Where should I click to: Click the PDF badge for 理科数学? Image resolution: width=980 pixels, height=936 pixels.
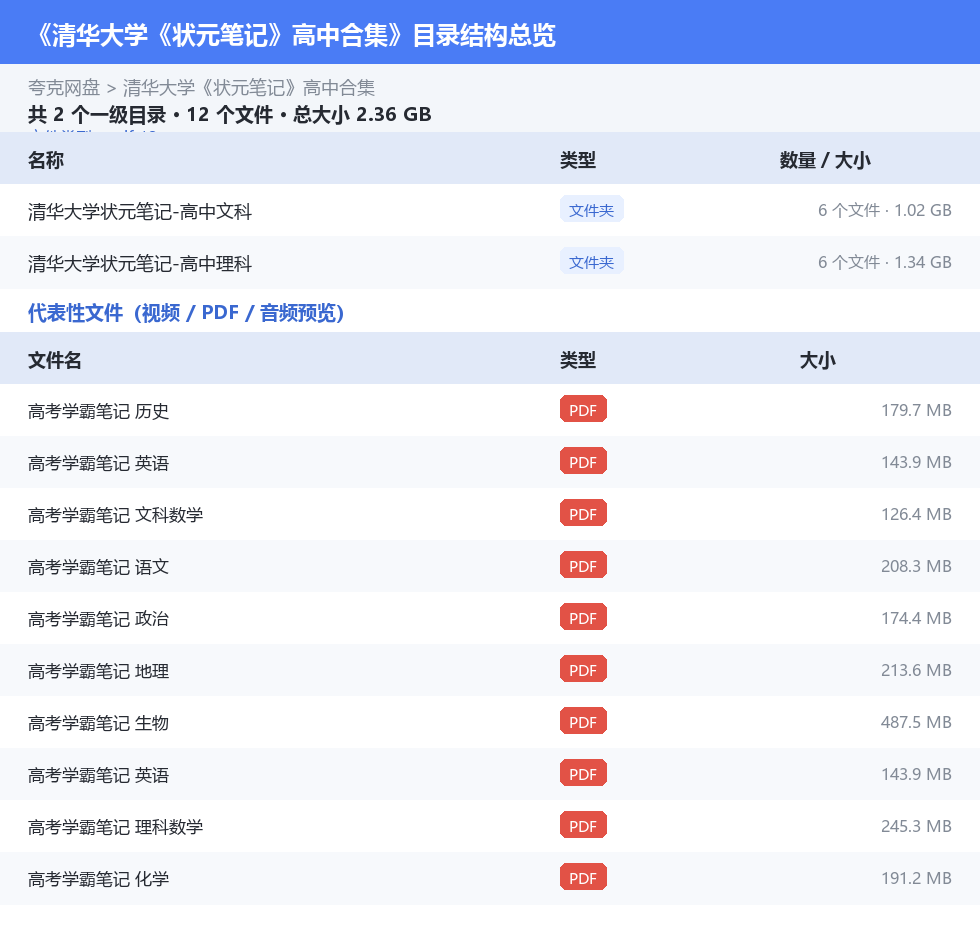click(x=583, y=825)
